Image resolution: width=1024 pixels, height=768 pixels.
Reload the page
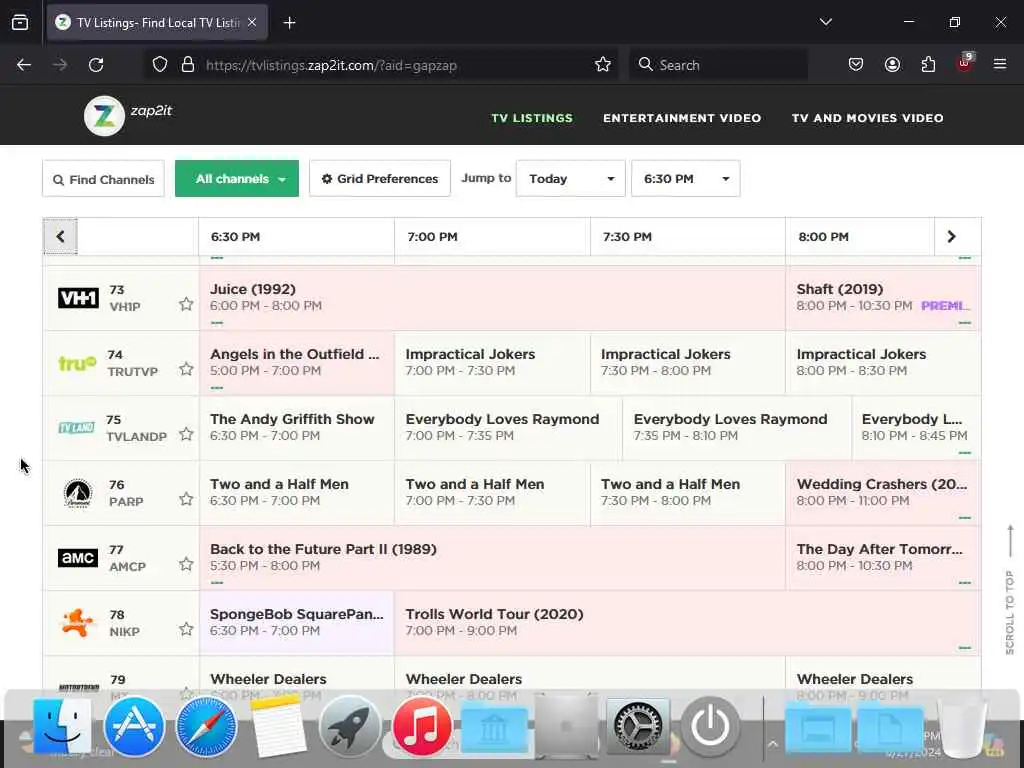(x=96, y=65)
